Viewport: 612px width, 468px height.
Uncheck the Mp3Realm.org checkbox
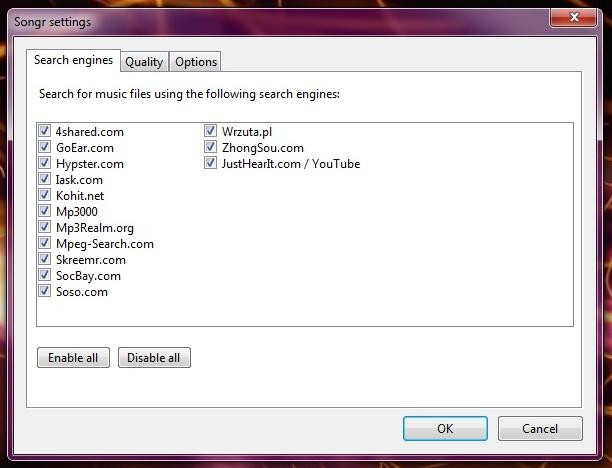tap(44, 227)
